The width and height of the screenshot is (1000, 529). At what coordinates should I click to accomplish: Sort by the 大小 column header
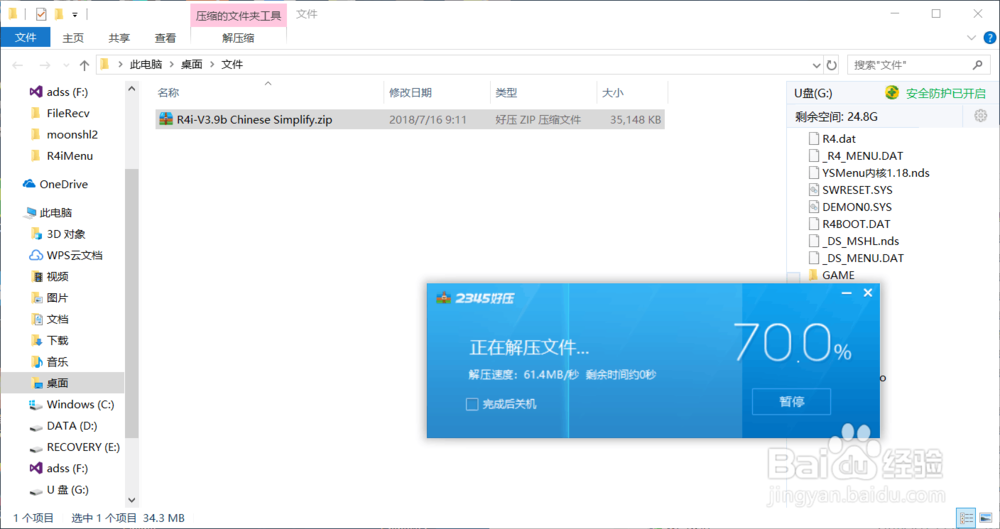pyautogui.click(x=613, y=93)
